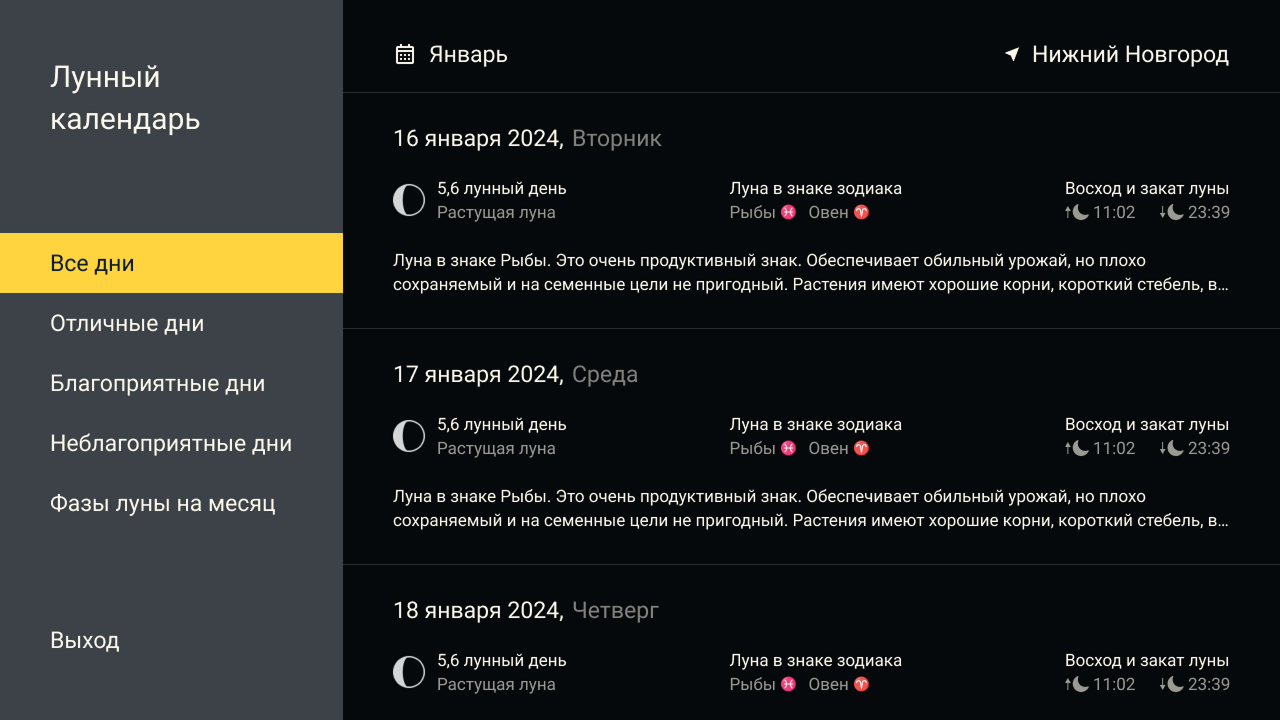1280x720 pixels.
Task: Go to Неблагоприятные дни
Action: click(171, 443)
